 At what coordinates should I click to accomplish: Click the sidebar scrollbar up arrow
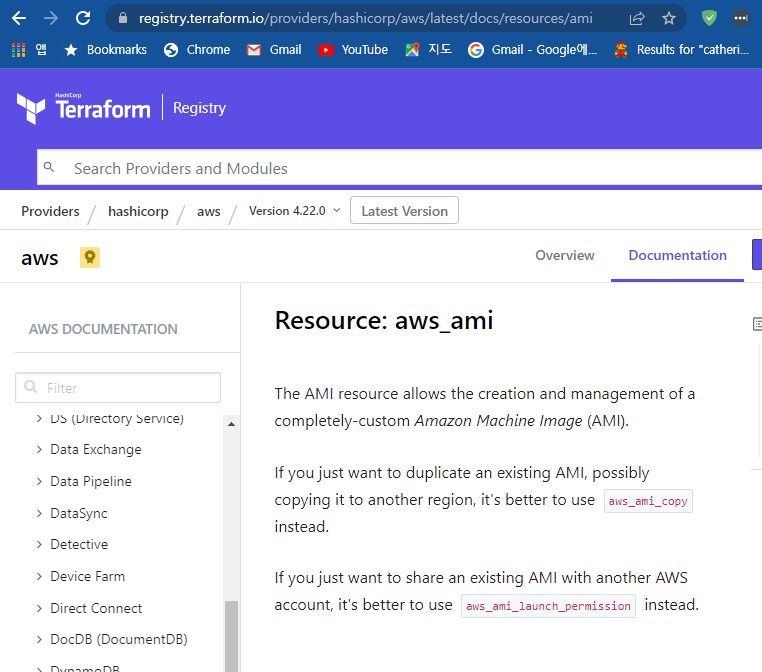232,424
